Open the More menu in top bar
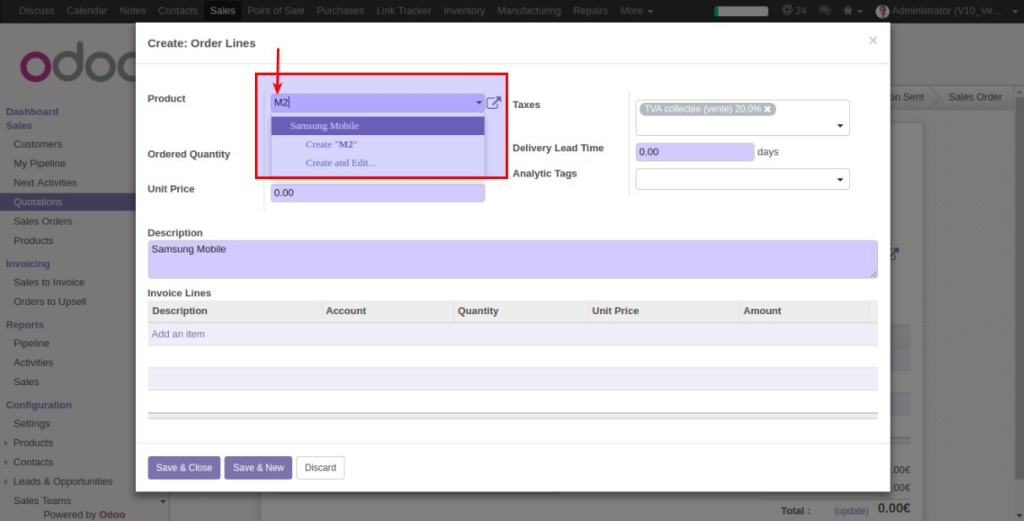The width and height of the screenshot is (1024, 521). [x=636, y=11]
